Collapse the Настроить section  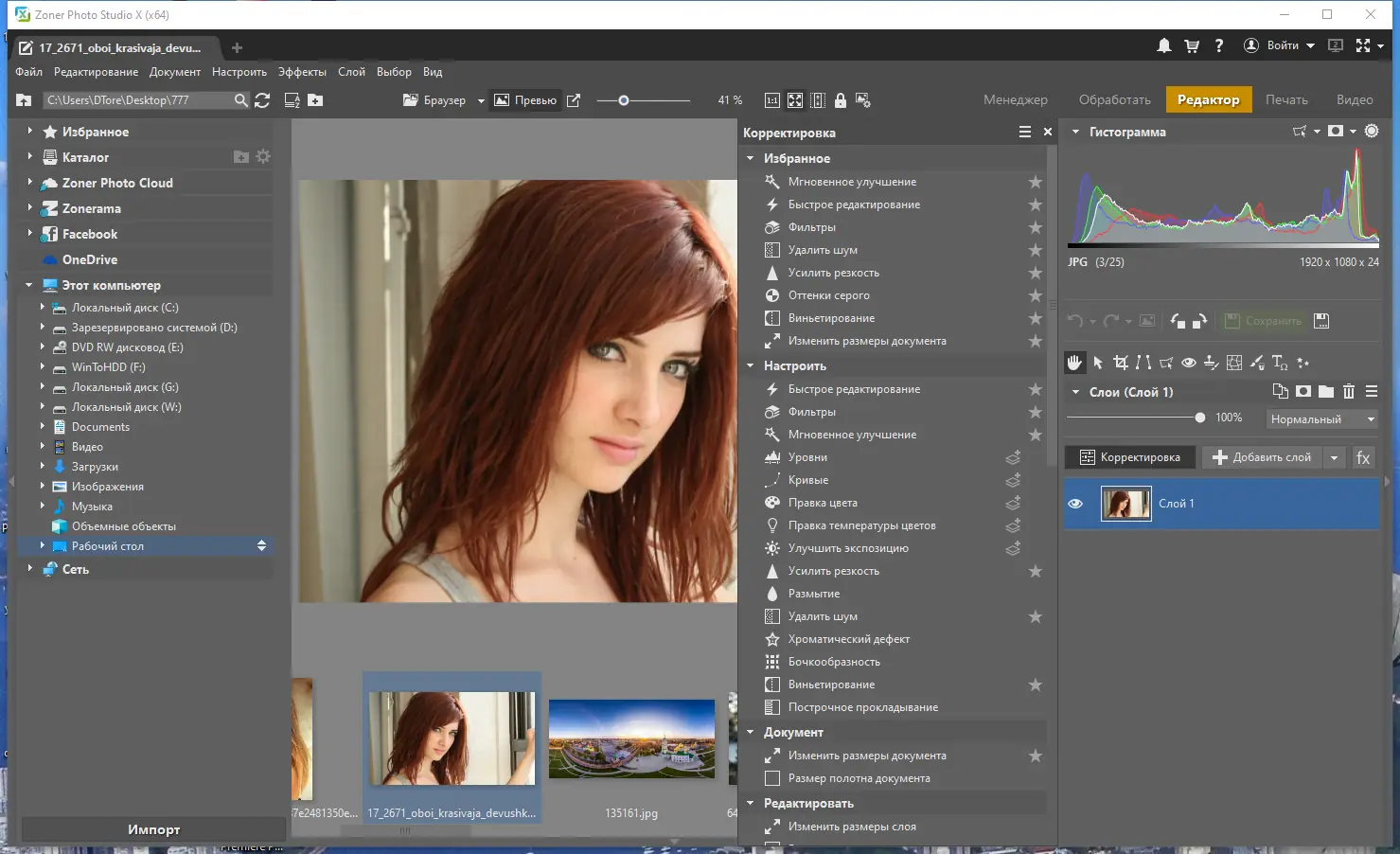point(751,365)
